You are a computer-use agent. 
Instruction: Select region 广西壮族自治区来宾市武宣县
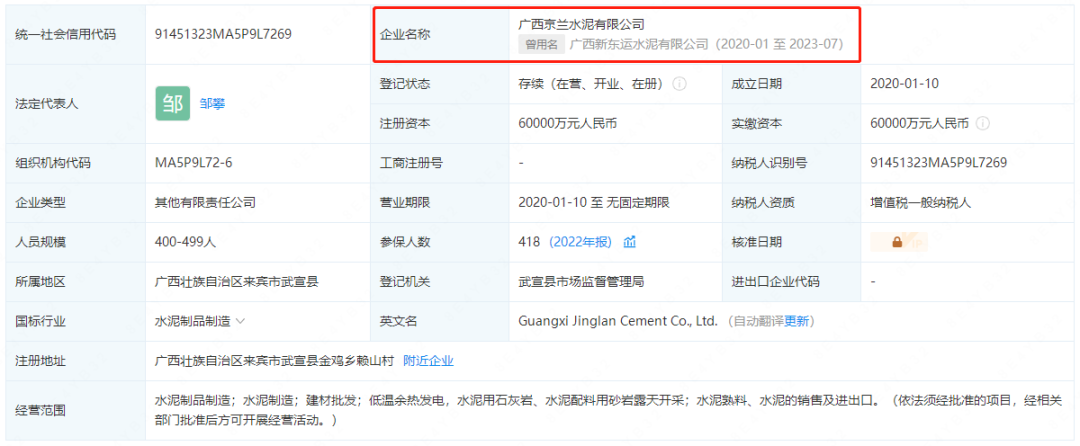coord(236,282)
